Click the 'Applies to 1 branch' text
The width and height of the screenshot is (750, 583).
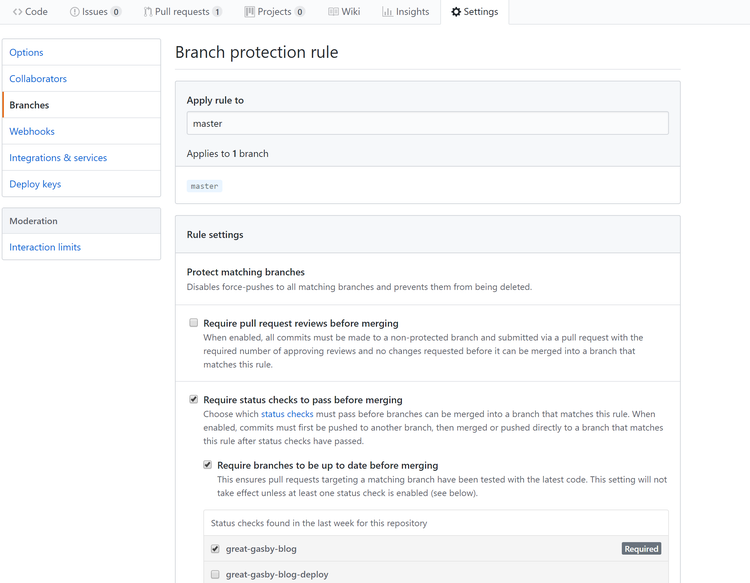[x=227, y=154]
